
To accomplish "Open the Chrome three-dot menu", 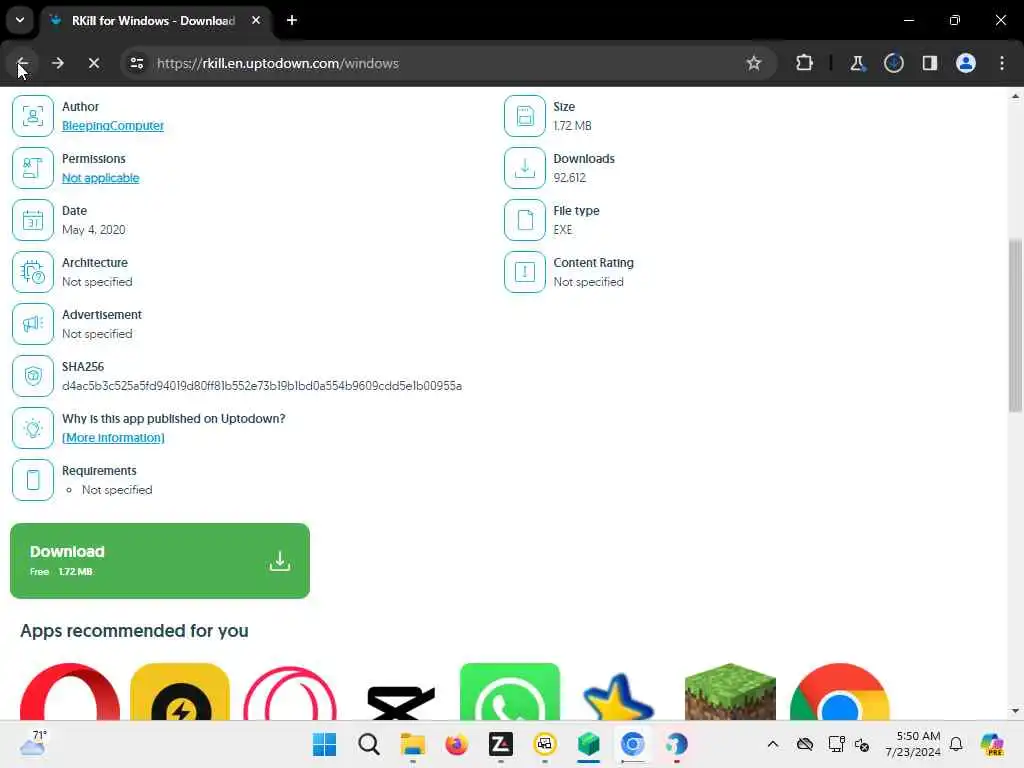I will (x=1002, y=63).
